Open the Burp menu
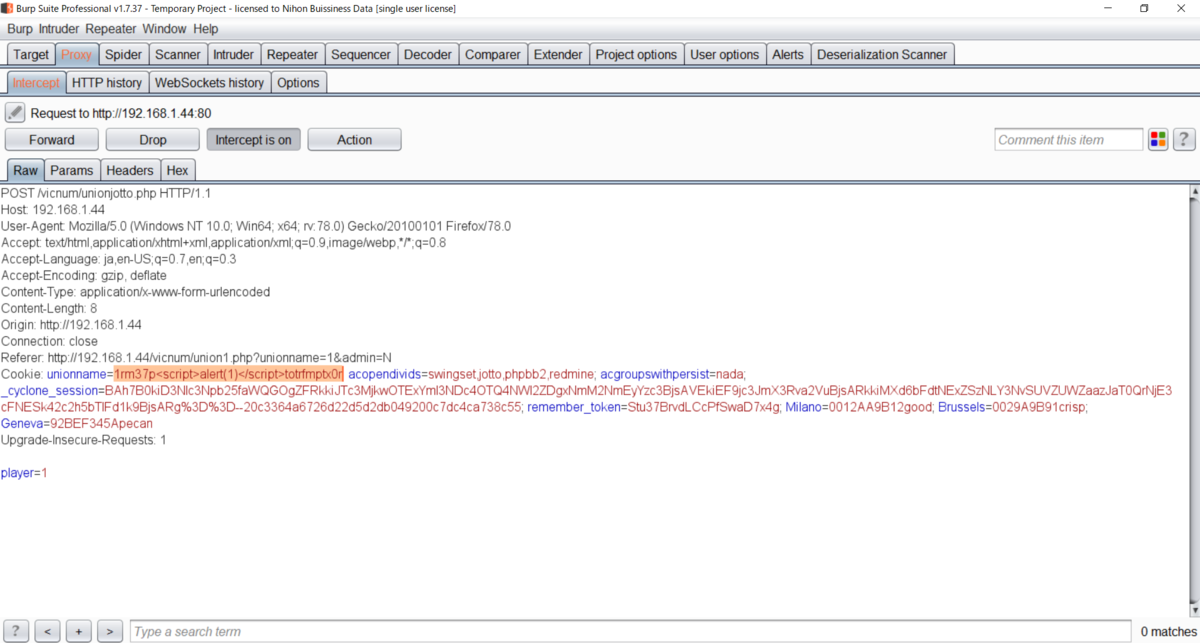1200x643 pixels. (x=20, y=29)
